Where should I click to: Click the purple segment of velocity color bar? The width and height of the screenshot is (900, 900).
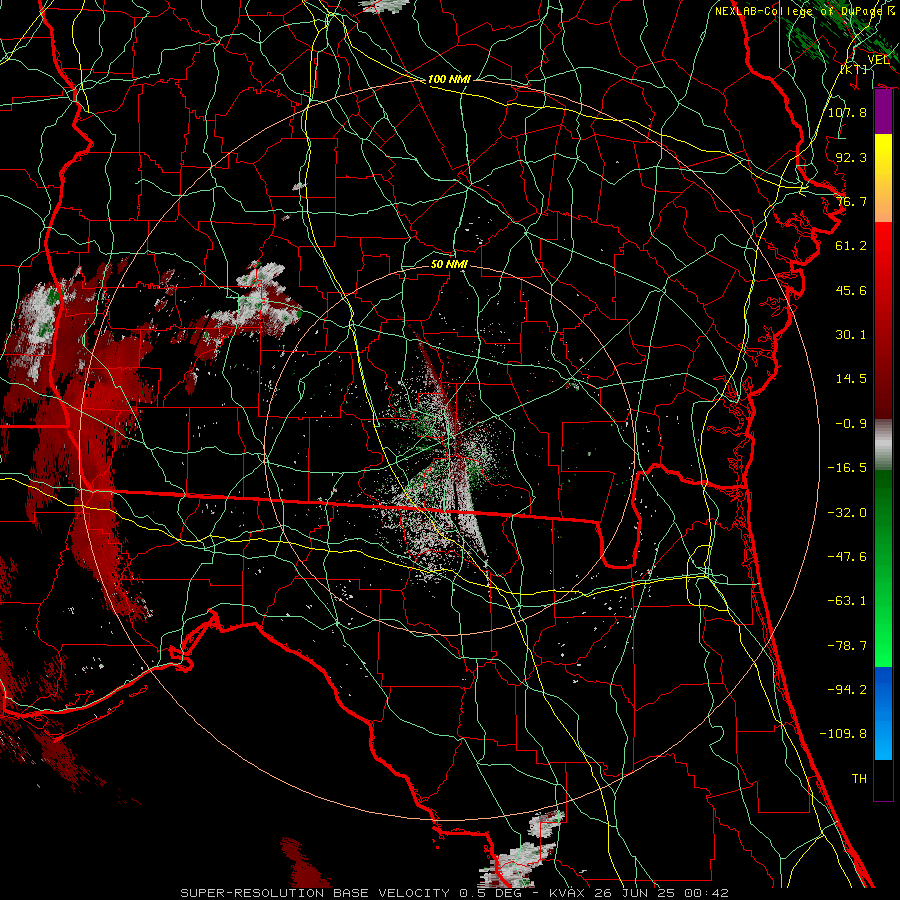point(883,112)
